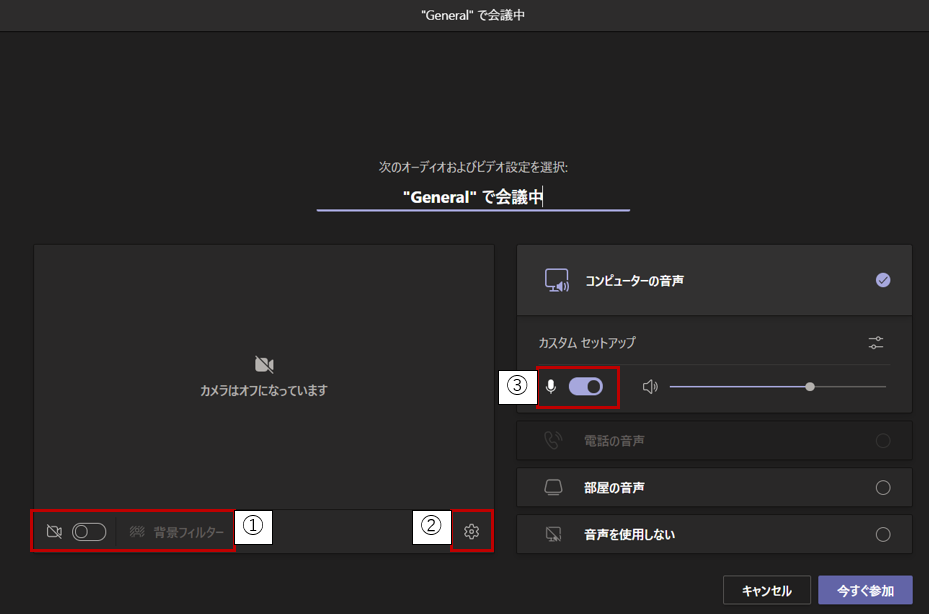Click the crossed-out camera icon in the preview

click(264, 364)
